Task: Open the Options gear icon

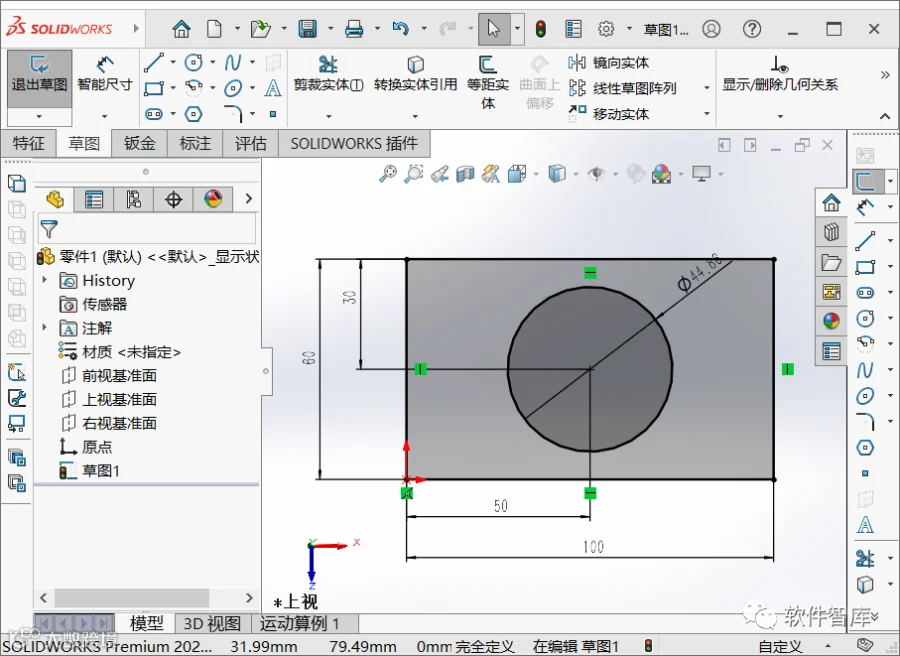Action: click(606, 28)
